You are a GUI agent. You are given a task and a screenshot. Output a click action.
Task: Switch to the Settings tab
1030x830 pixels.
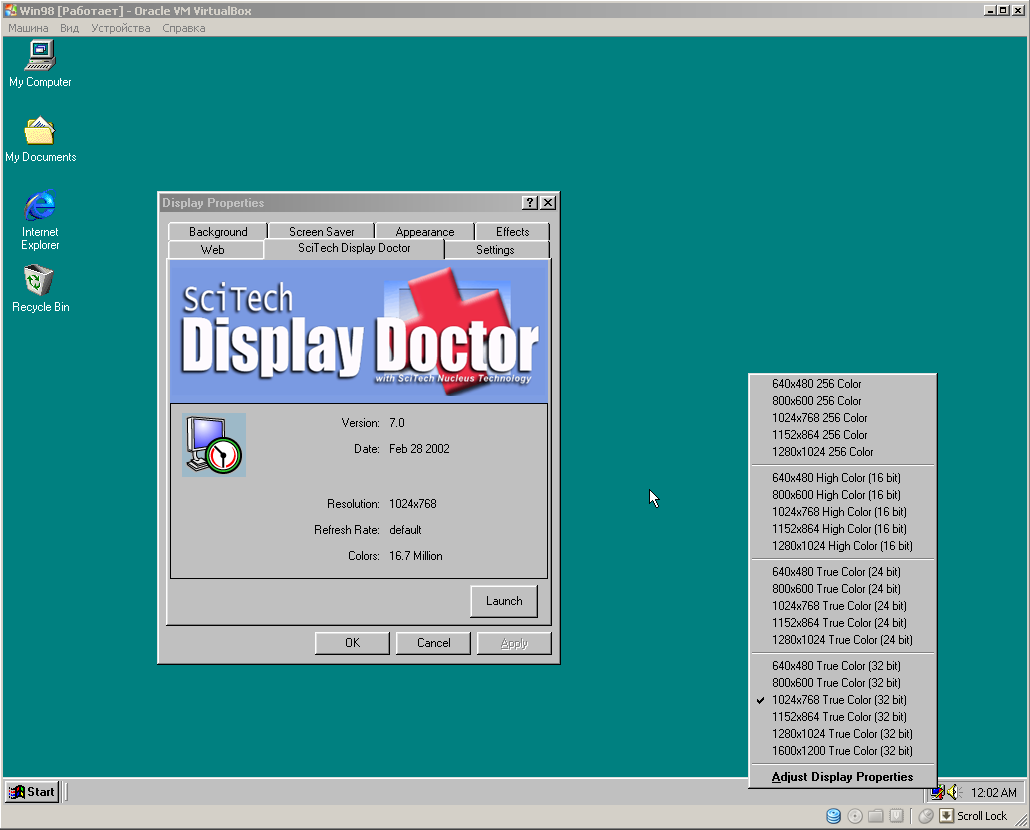point(495,250)
